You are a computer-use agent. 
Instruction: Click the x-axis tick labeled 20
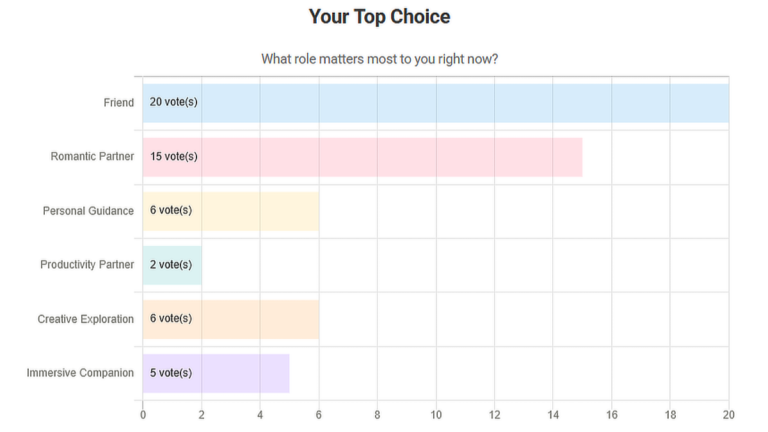[x=729, y=415]
